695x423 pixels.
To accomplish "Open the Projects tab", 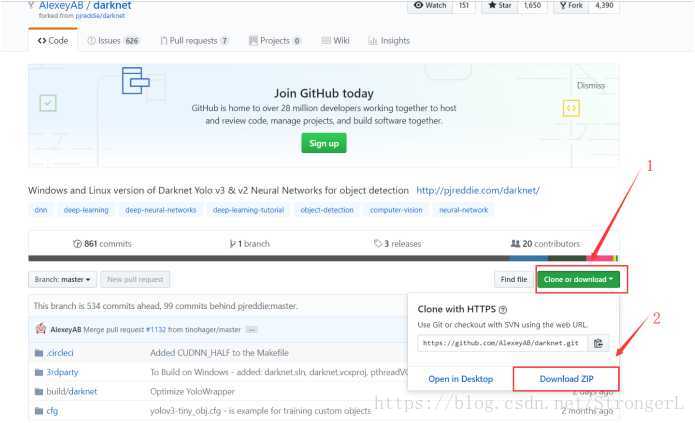I will click(274, 41).
